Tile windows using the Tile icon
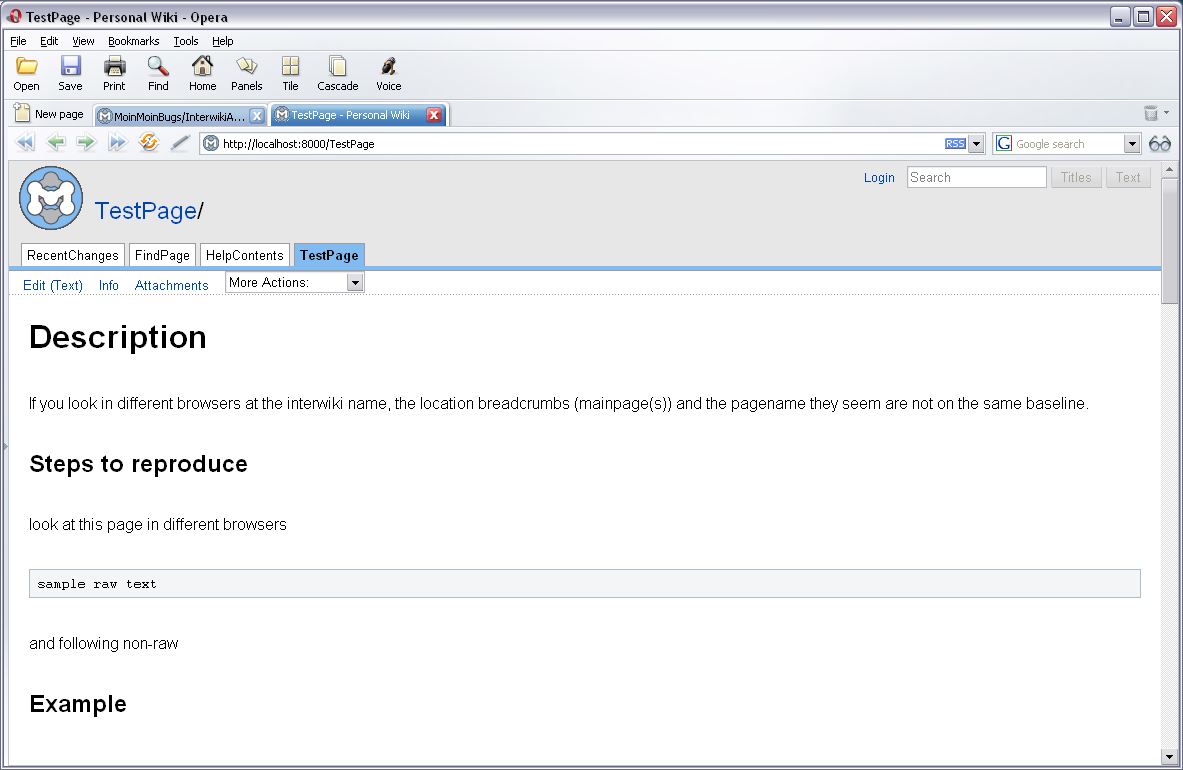 (x=290, y=67)
